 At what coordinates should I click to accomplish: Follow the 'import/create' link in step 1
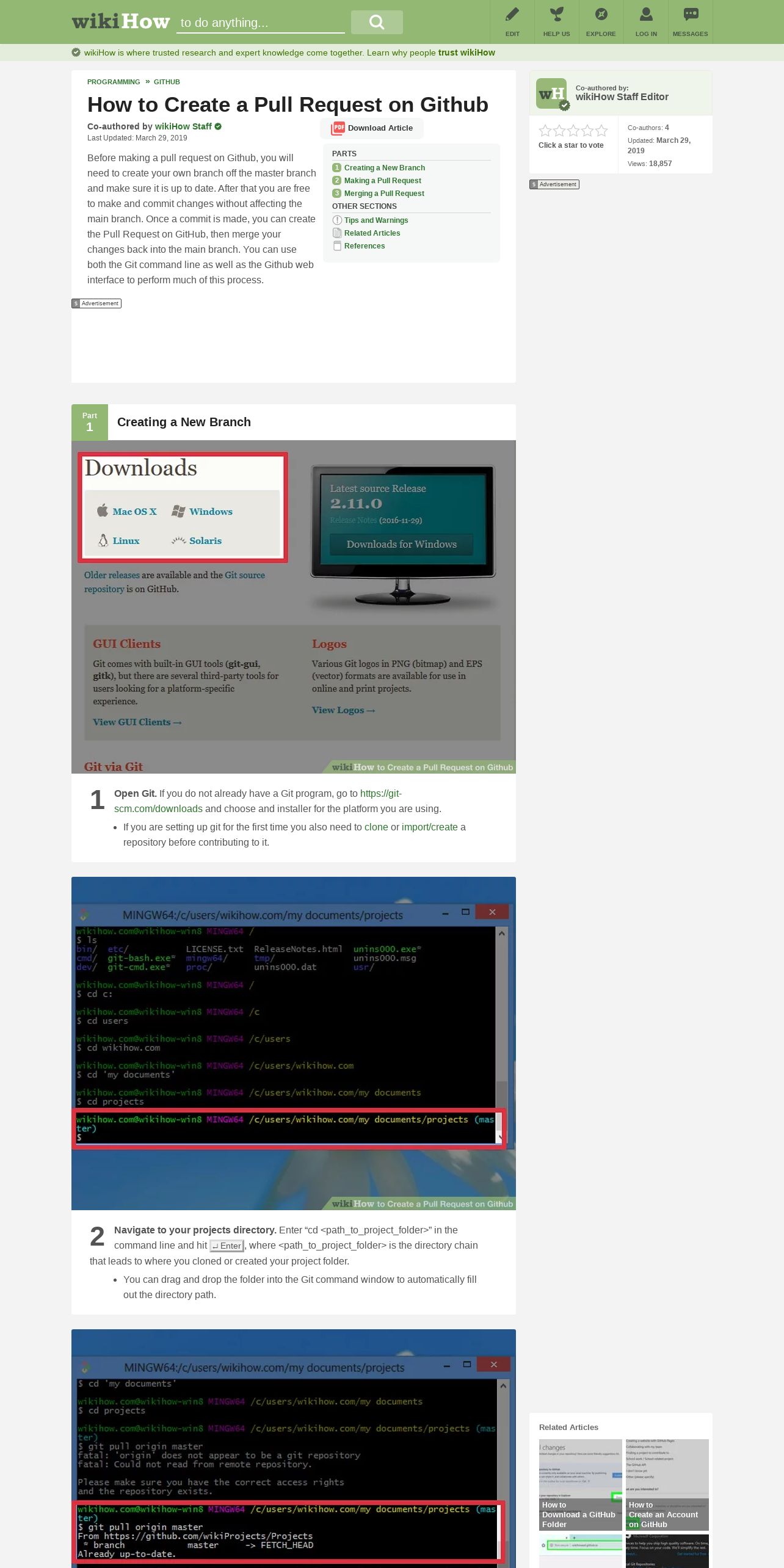(430, 827)
